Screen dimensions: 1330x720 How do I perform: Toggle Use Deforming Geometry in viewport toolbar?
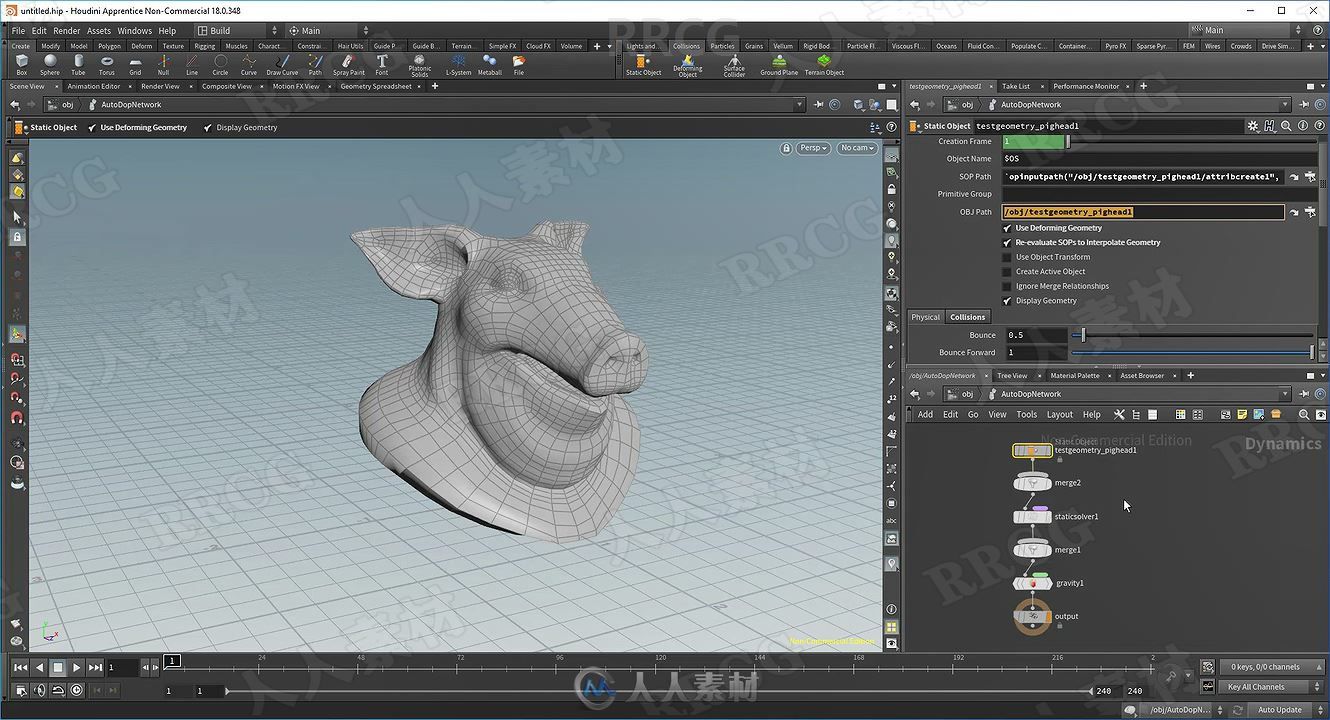tap(136, 127)
